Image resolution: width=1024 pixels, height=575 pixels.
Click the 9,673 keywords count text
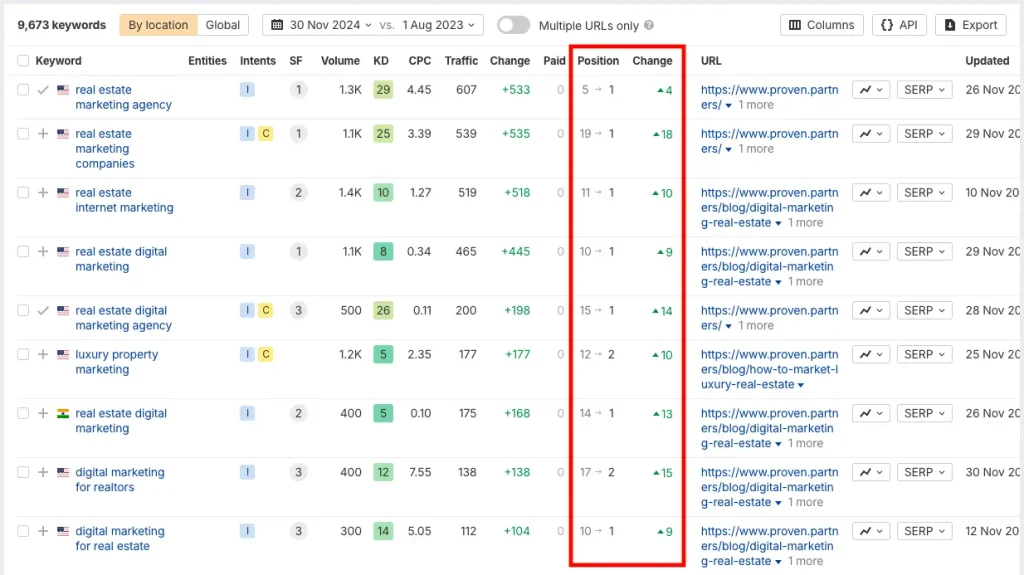61,25
